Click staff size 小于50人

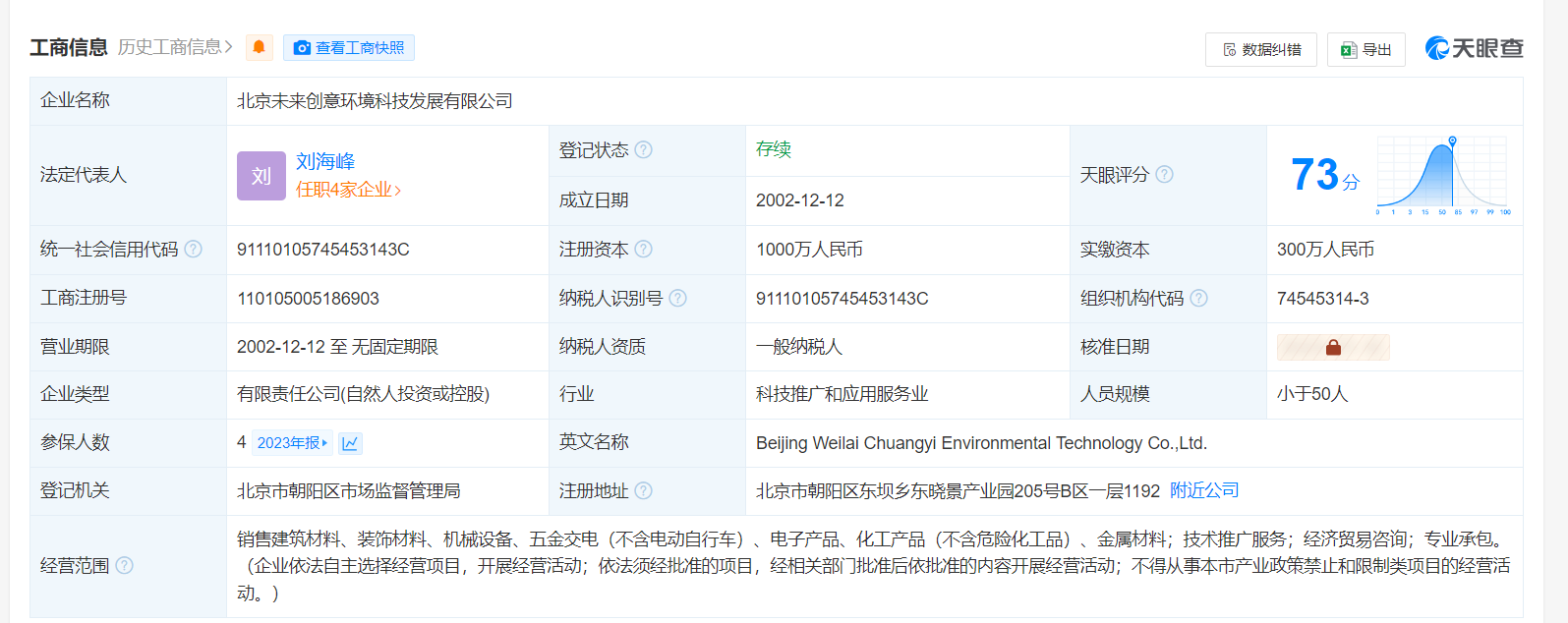click(1311, 394)
